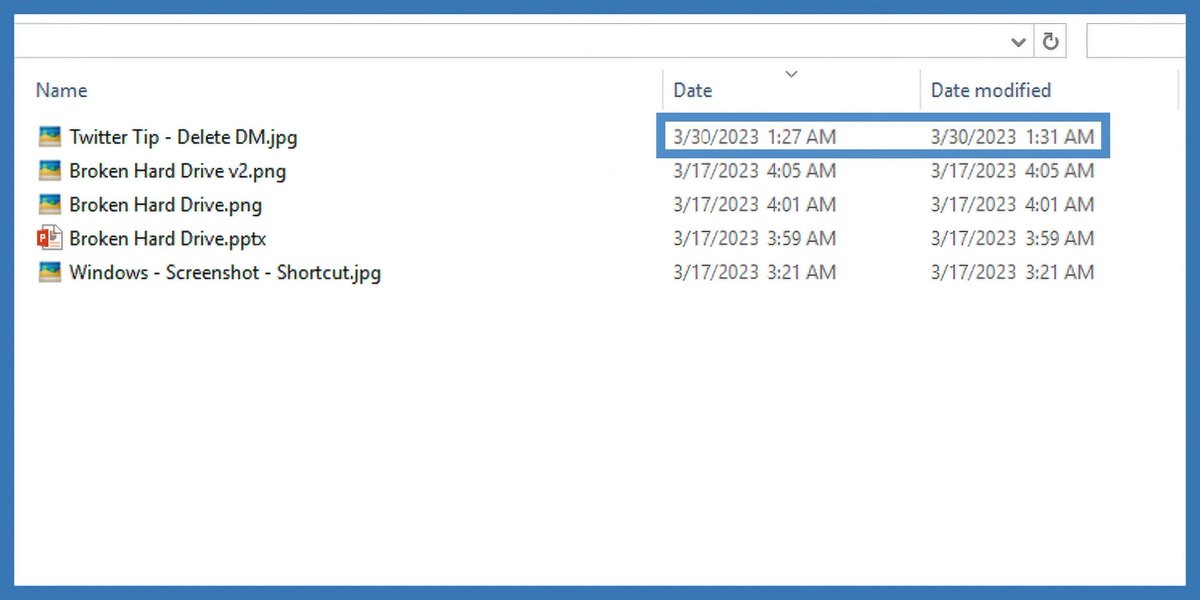Select the Broken Hard Drive.pptx file
The width and height of the screenshot is (1200, 600).
pyautogui.click(x=162, y=238)
